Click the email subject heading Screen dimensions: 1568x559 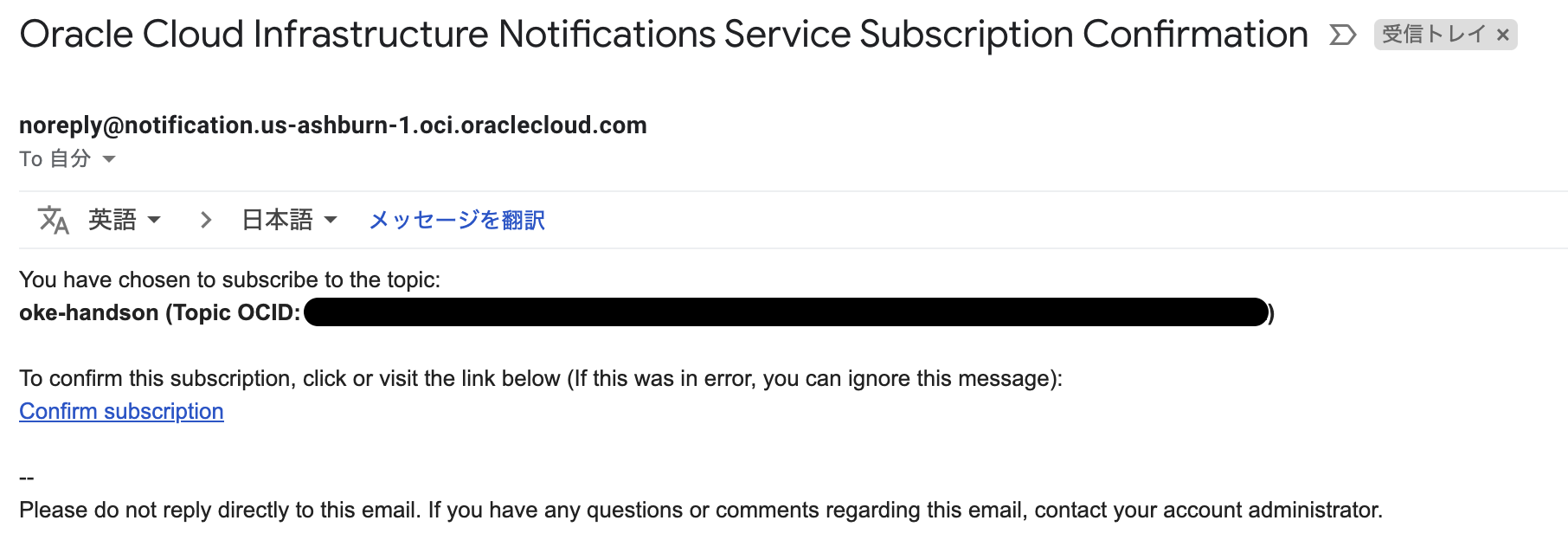[x=663, y=35]
